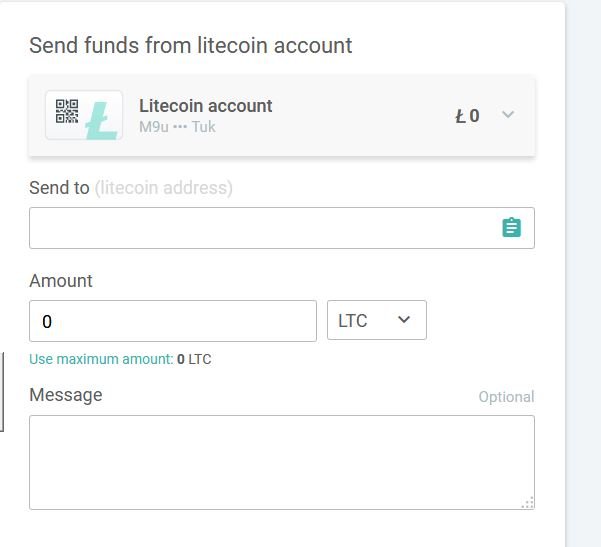Grab the Message box resize handle
This screenshot has height=547, width=601.
pyautogui.click(x=528, y=503)
